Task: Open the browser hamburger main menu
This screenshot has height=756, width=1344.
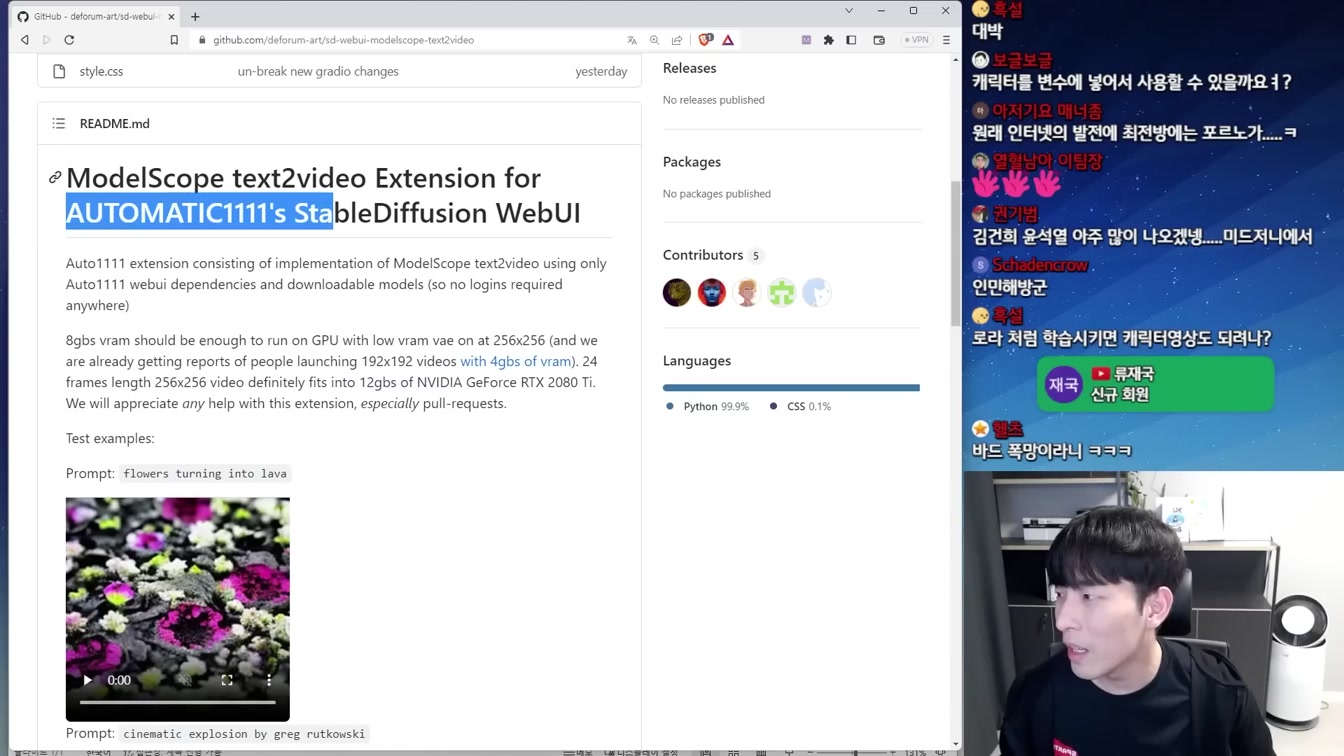Action: coord(946,40)
